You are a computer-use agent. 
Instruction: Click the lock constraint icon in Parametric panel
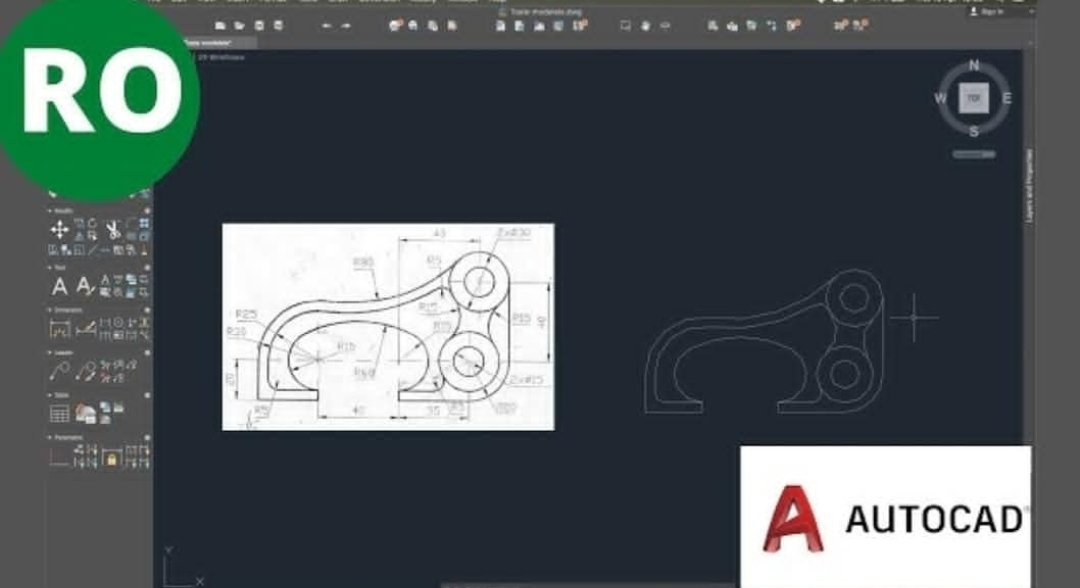[x=113, y=457]
